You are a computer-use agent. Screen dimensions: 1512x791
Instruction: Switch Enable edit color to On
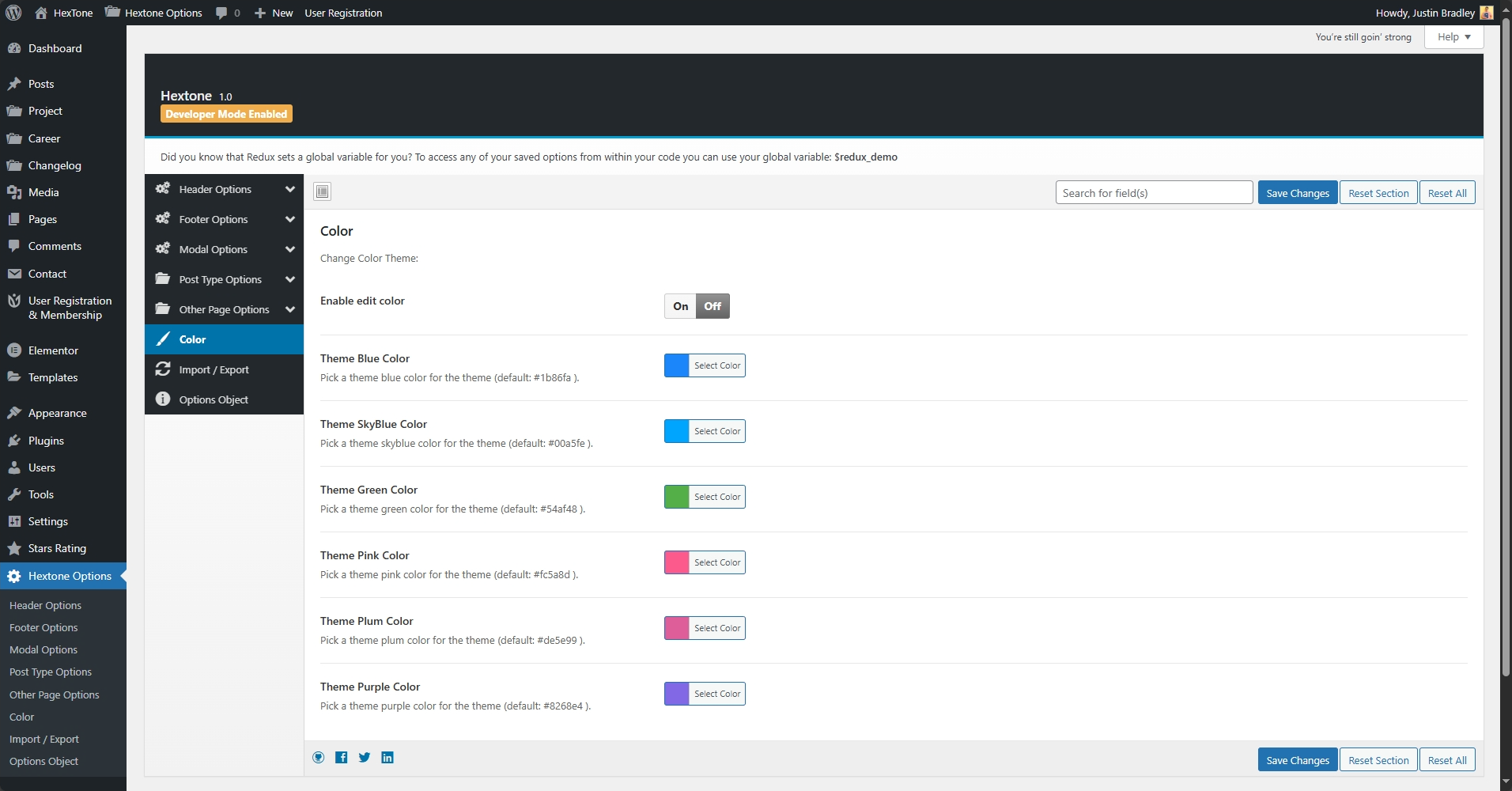tap(680, 306)
